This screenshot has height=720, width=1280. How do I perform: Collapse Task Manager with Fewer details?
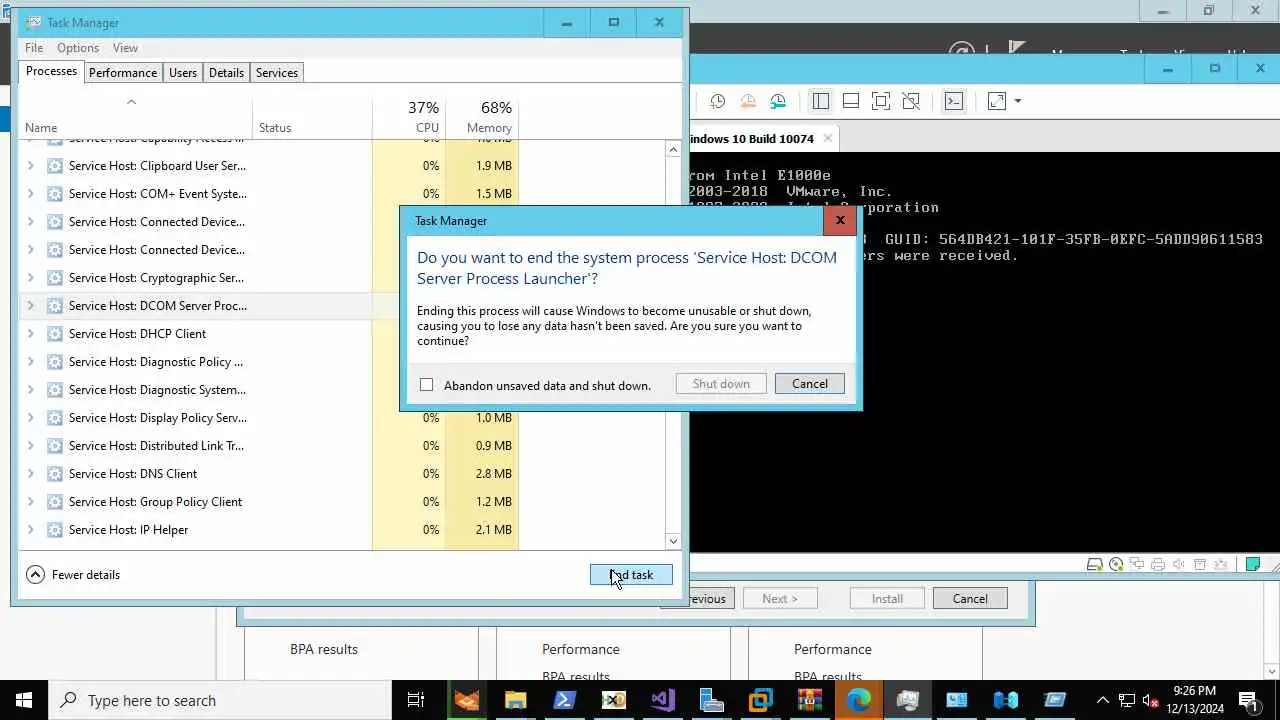(73, 575)
